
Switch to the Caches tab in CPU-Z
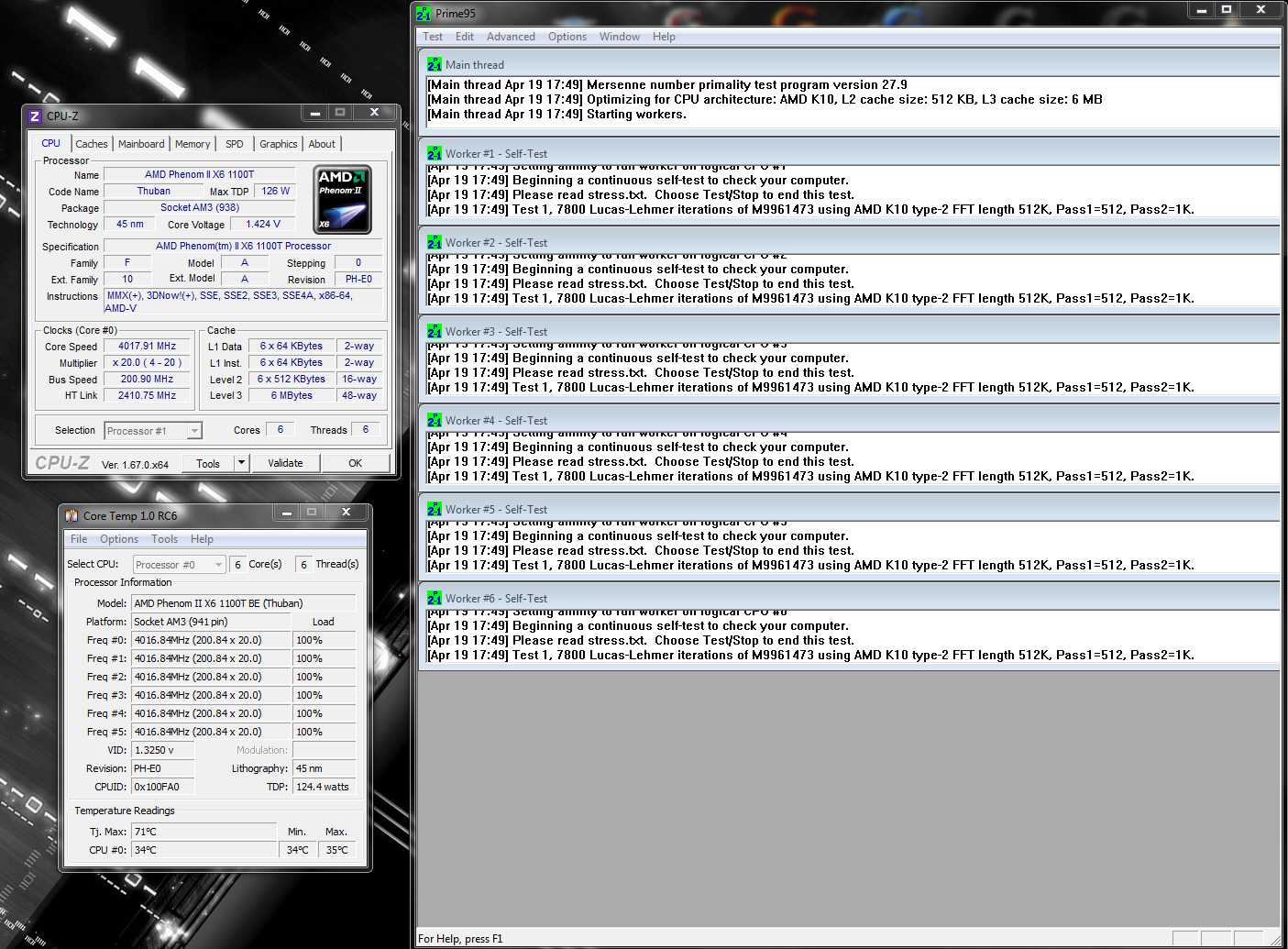click(x=92, y=144)
